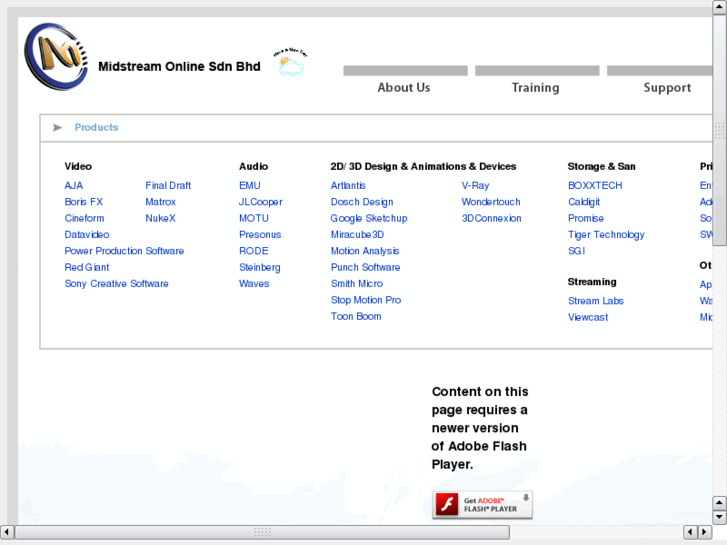Open the Support menu tab
The width and height of the screenshot is (727, 545).
667,88
